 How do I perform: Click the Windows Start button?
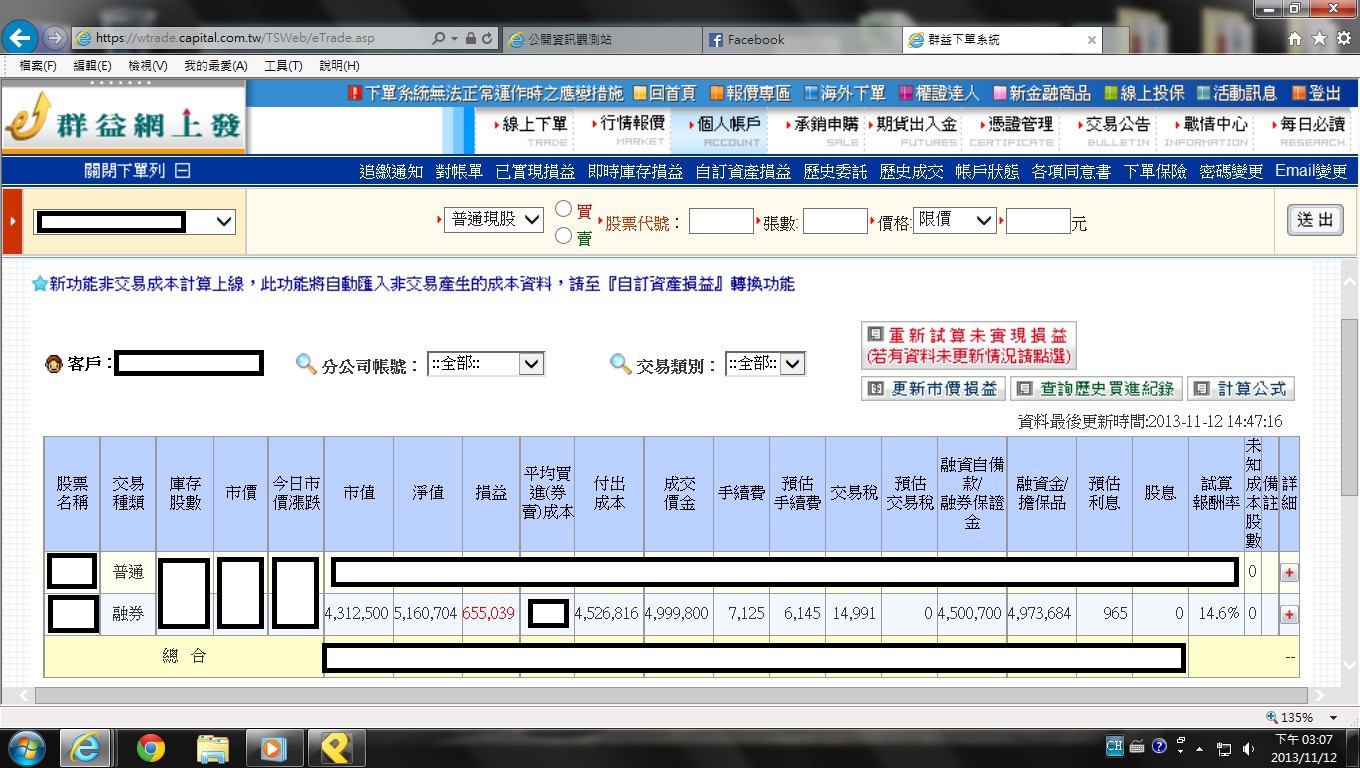coord(26,748)
